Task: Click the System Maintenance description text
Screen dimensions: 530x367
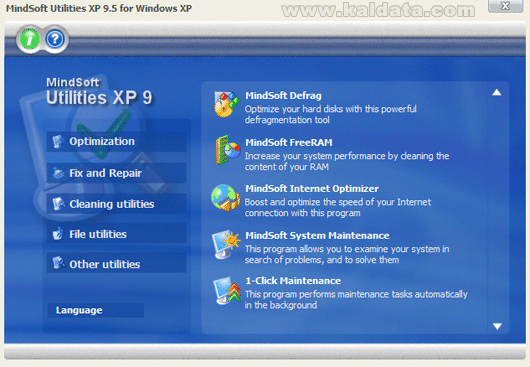Action: (x=347, y=254)
